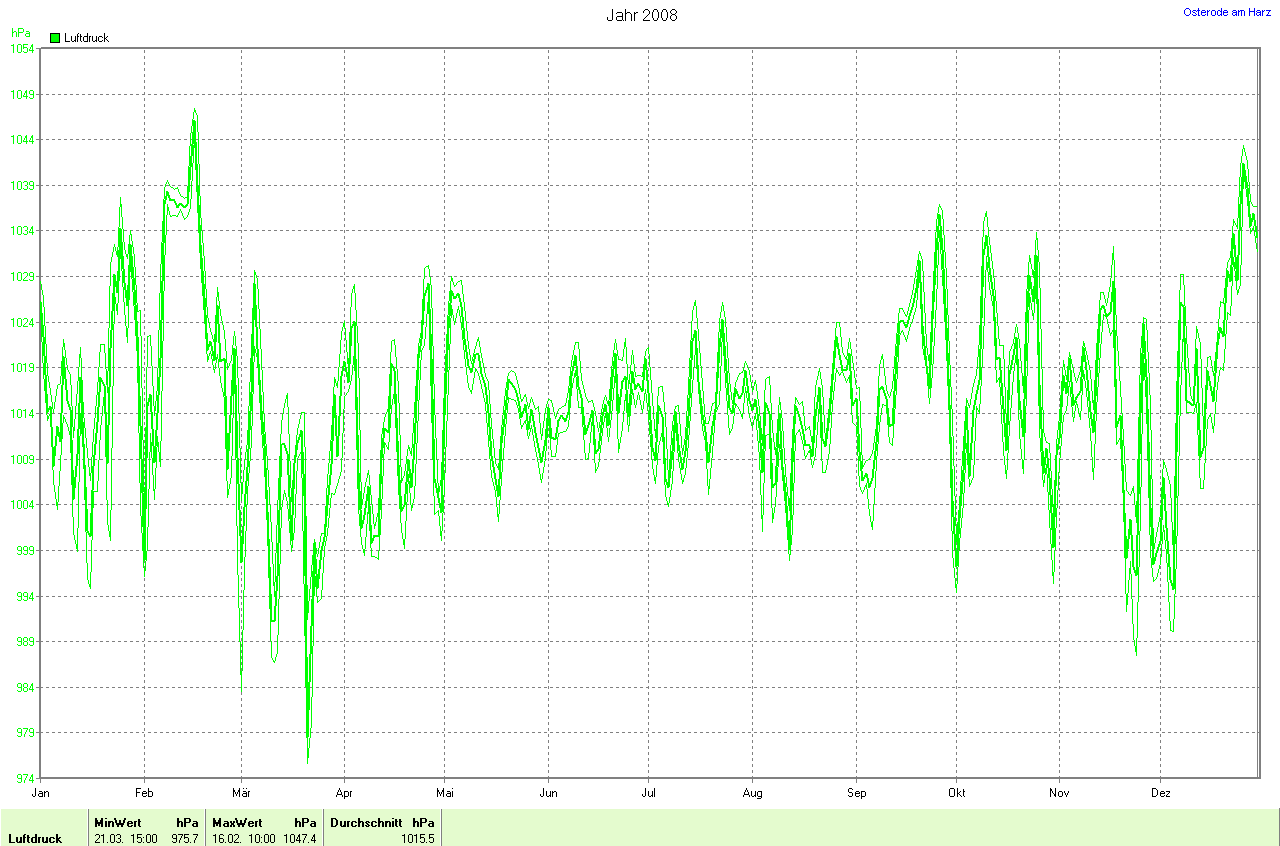Click the Dez month label on x-axis

pyautogui.click(x=1161, y=793)
